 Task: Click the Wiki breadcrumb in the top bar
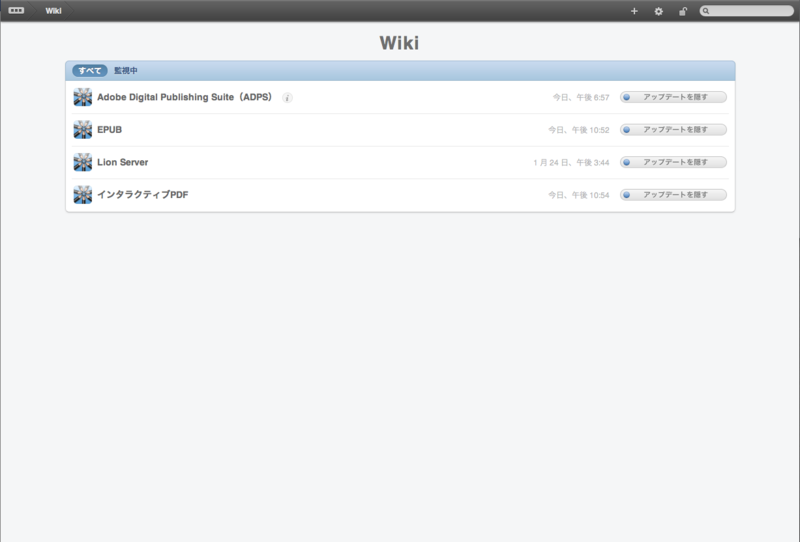(53, 11)
